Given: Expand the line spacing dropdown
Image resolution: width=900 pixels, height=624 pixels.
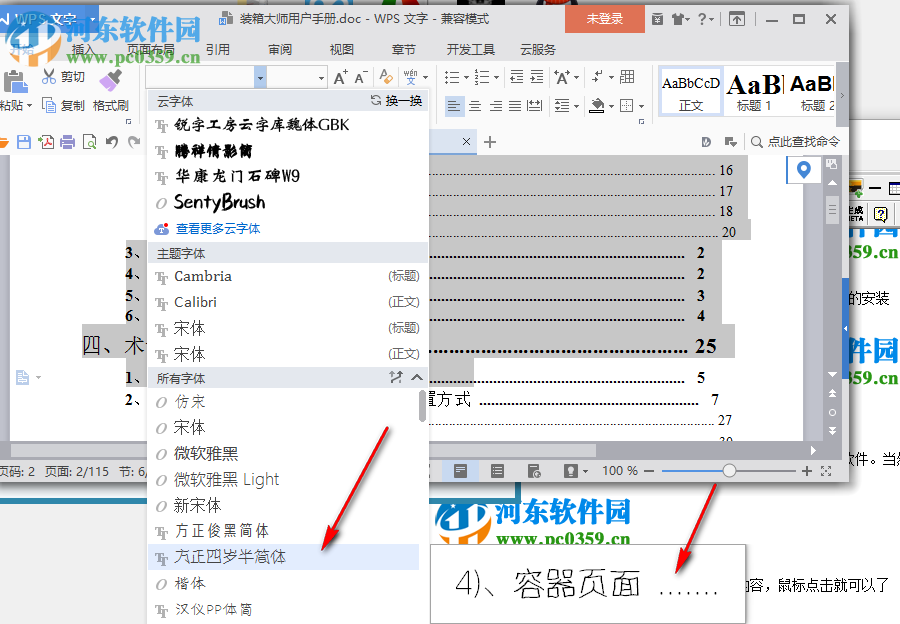Looking at the screenshot, I should 576,106.
